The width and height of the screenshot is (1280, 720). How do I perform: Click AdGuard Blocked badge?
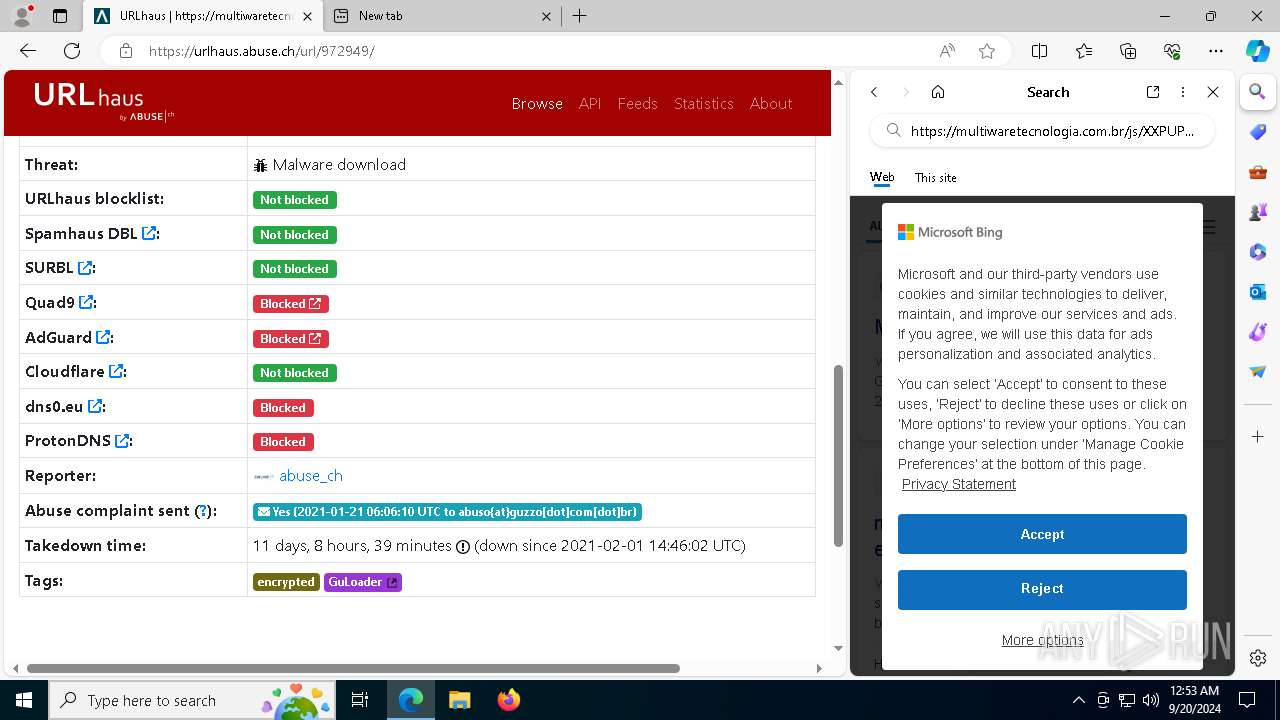coord(291,339)
